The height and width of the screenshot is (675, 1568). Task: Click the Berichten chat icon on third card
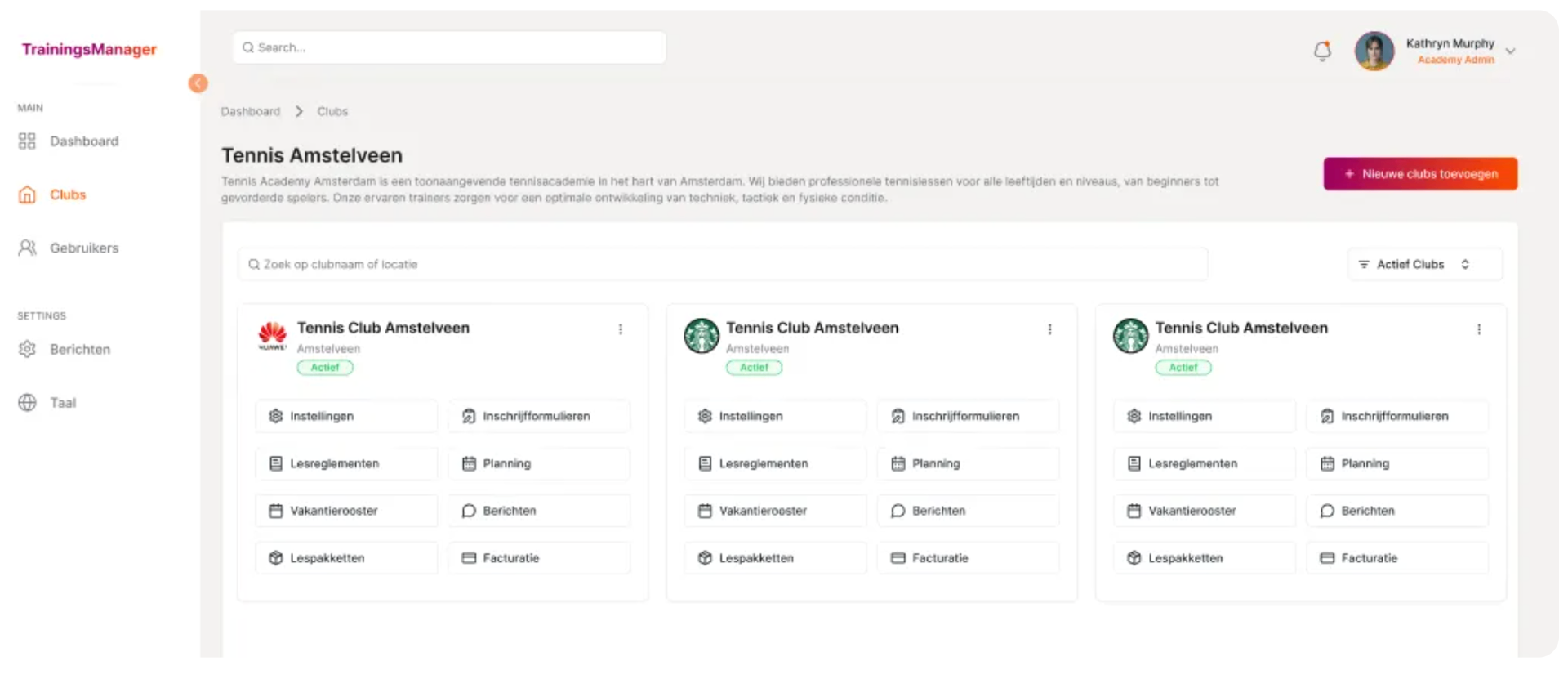point(1327,511)
